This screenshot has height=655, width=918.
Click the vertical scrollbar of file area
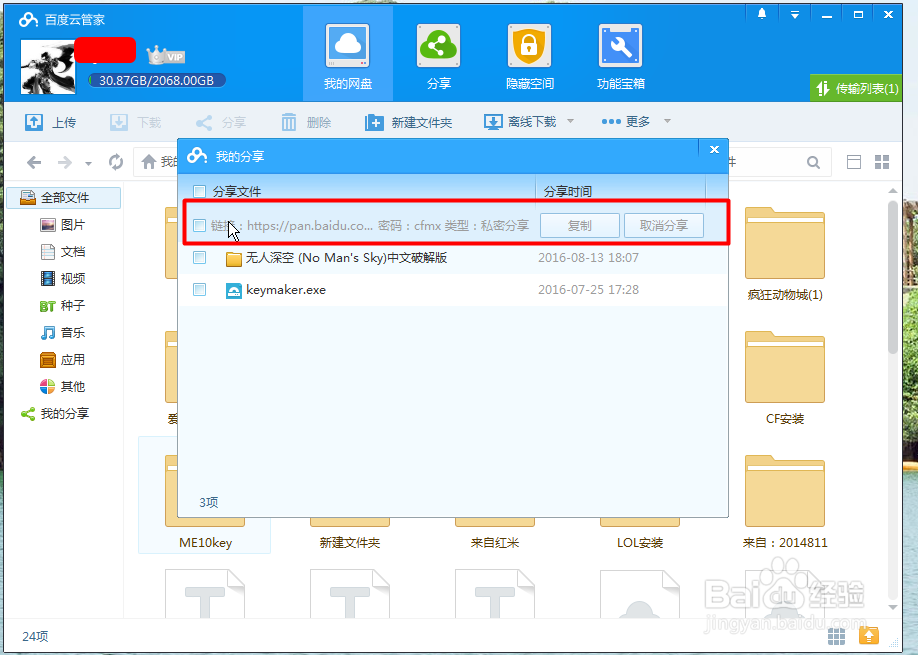click(x=893, y=277)
